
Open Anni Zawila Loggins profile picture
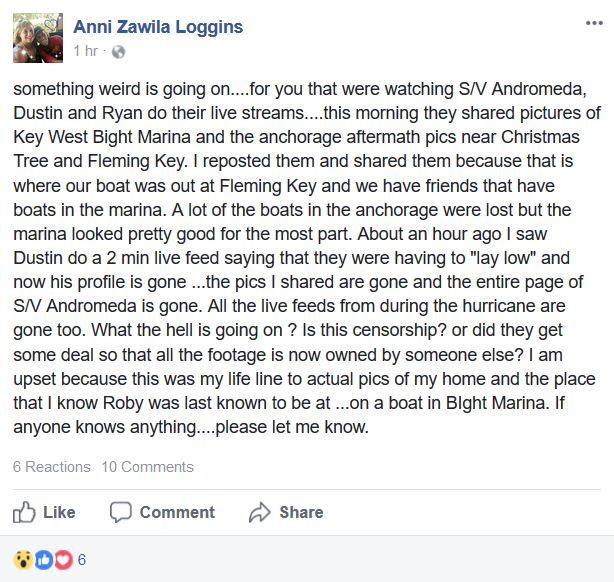pyautogui.click(x=38, y=38)
